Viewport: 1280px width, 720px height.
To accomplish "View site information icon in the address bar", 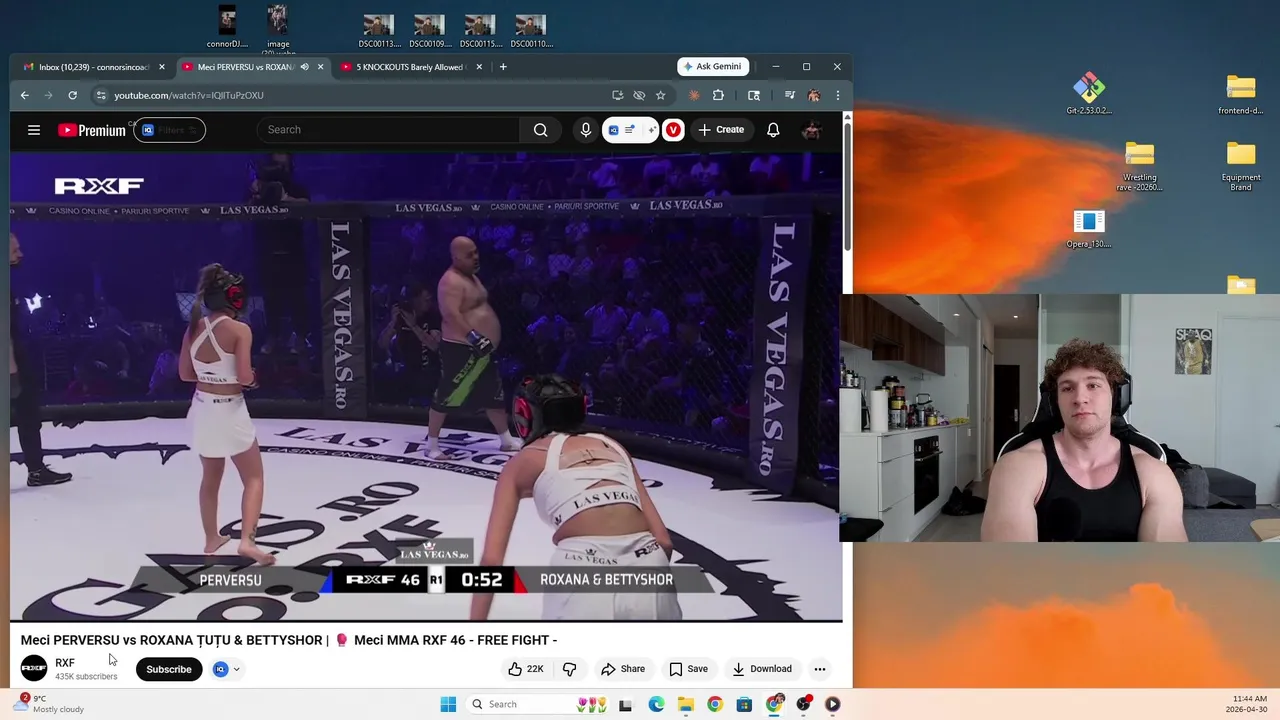I will (x=101, y=95).
